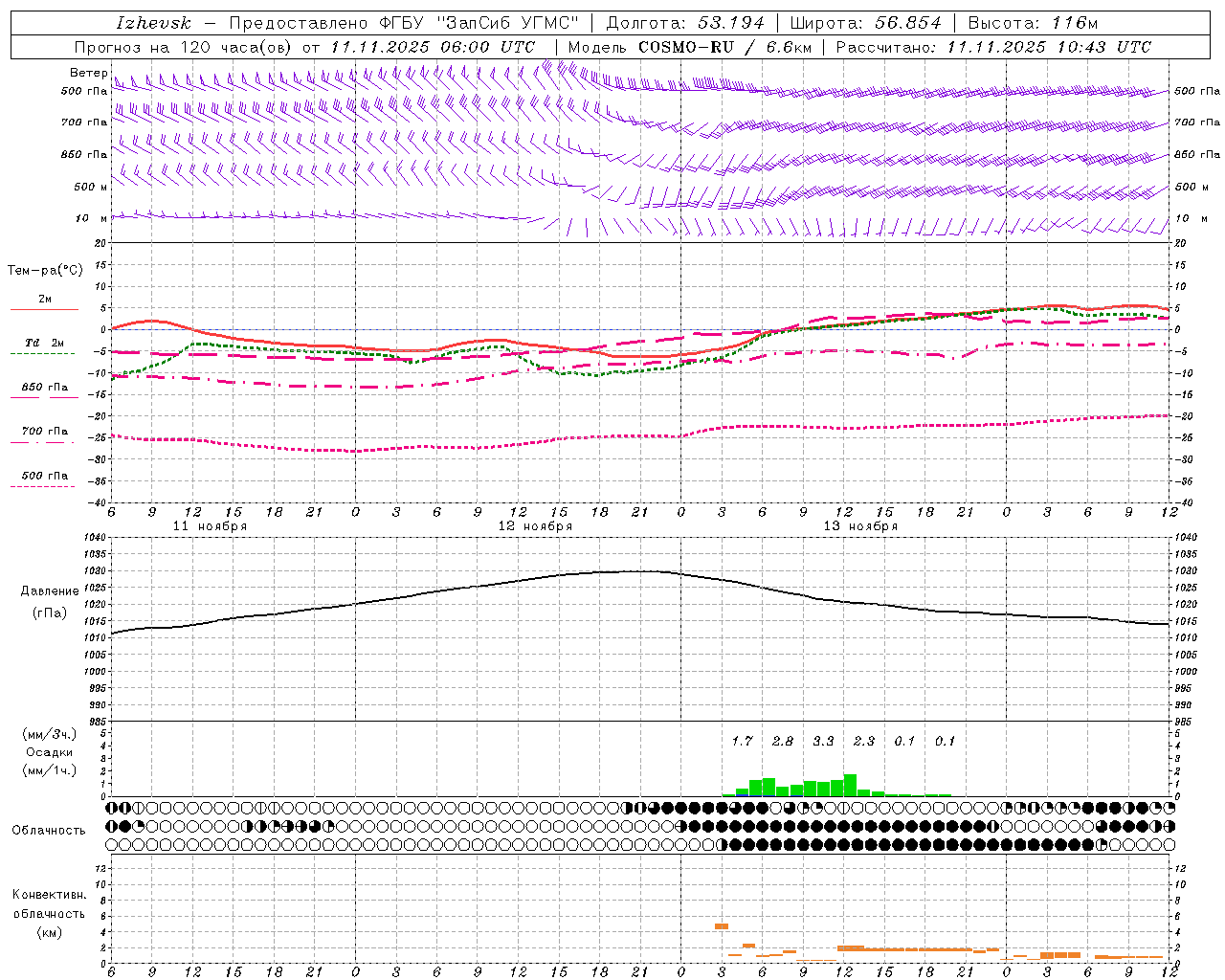Click the 1.7 precipitation total
This screenshot has height=980, width=1225.
click(742, 741)
